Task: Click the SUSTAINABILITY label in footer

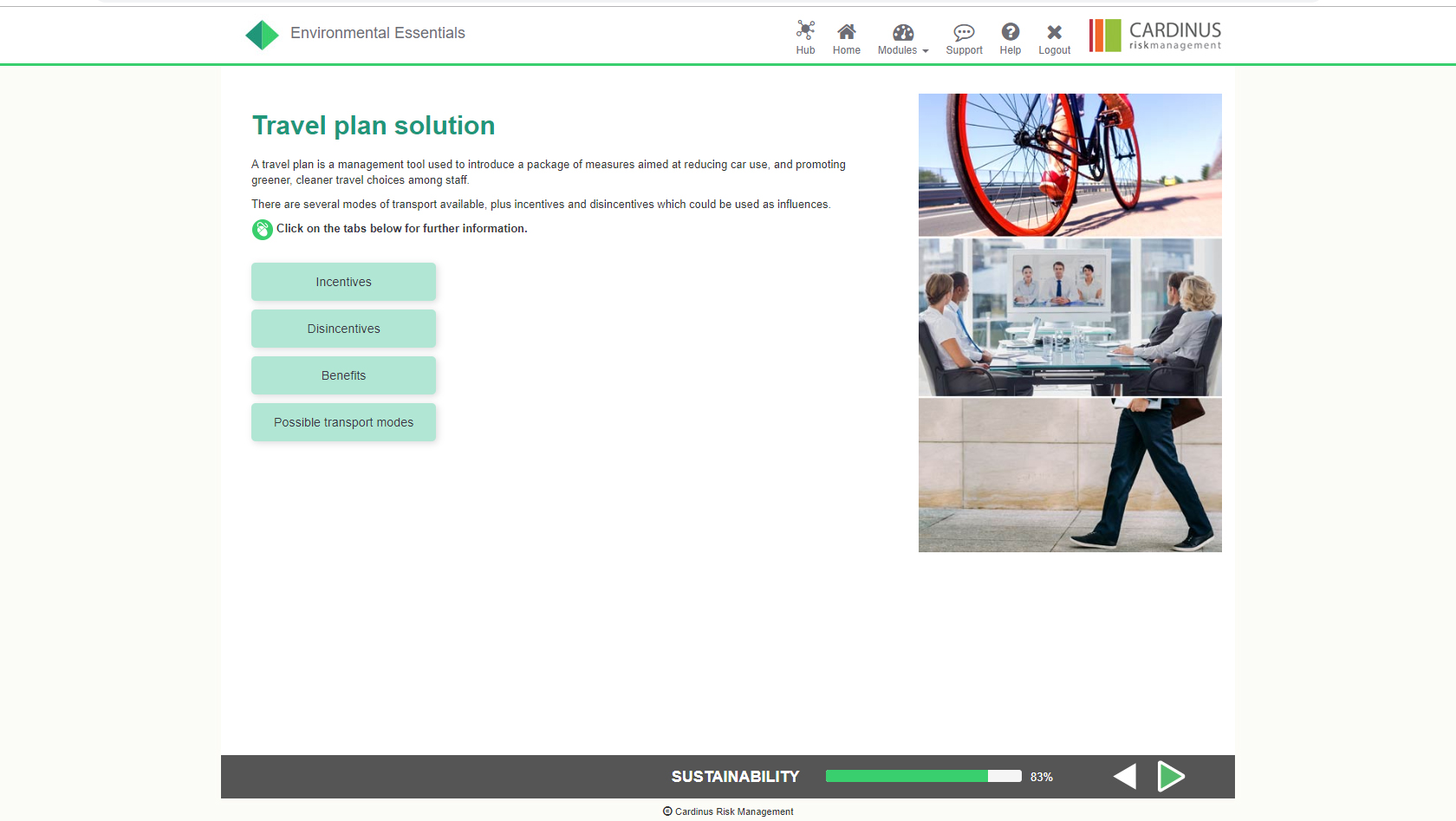Action: pos(735,777)
